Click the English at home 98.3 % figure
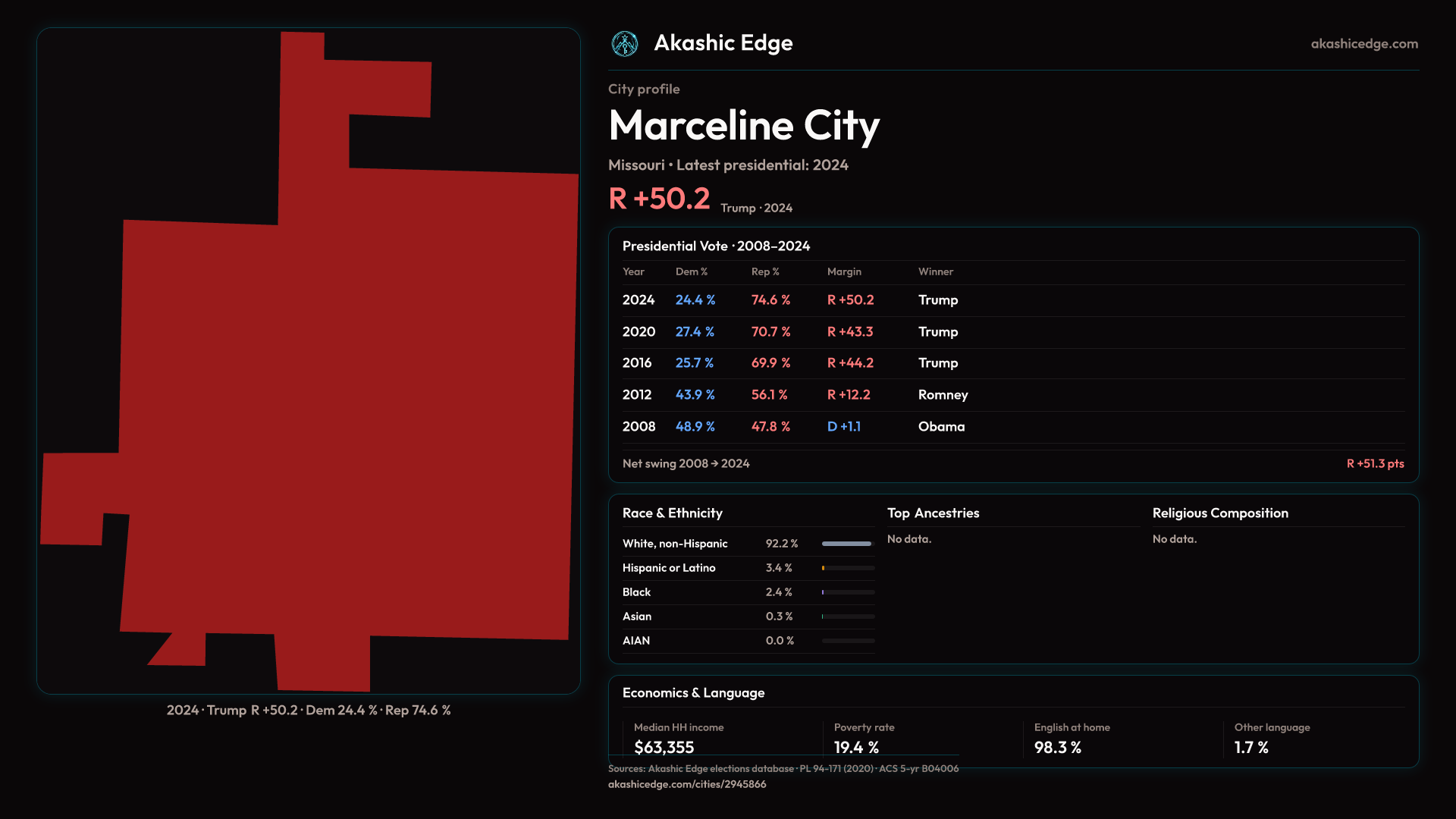Image resolution: width=1456 pixels, height=819 pixels. tap(1057, 747)
